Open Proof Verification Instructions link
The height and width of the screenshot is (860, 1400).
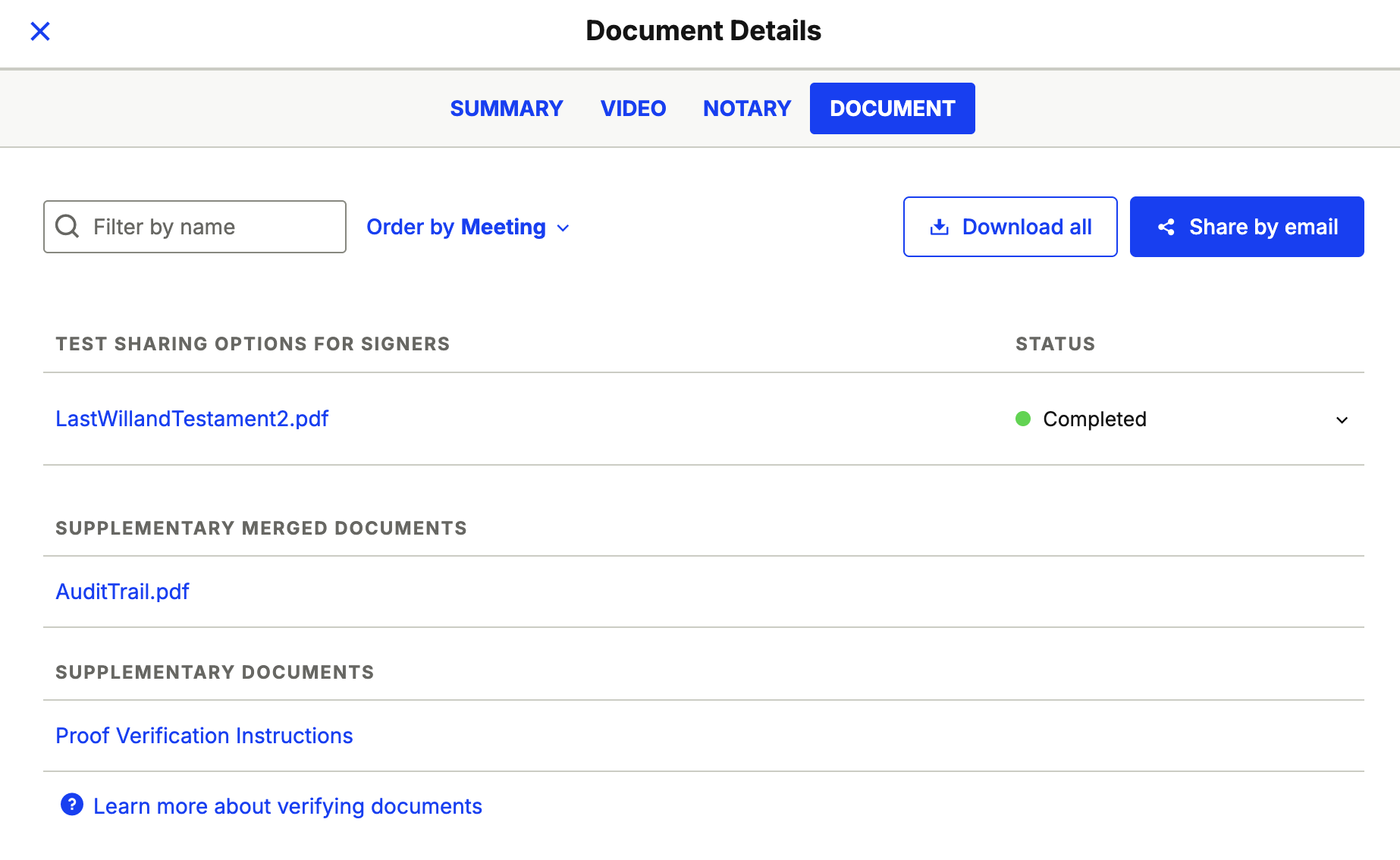pyautogui.click(x=204, y=736)
